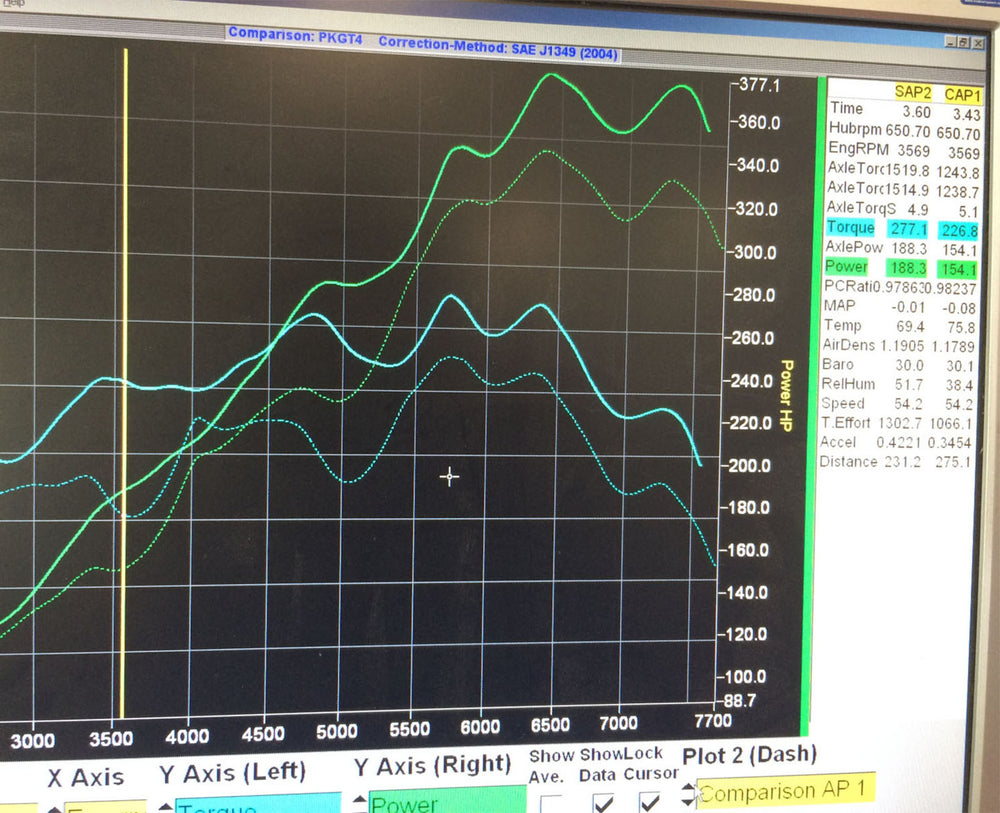Open the Y Axis (Left) Torque selector
Viewport: 1000px width, 813px height.
[x=256, y=805]
